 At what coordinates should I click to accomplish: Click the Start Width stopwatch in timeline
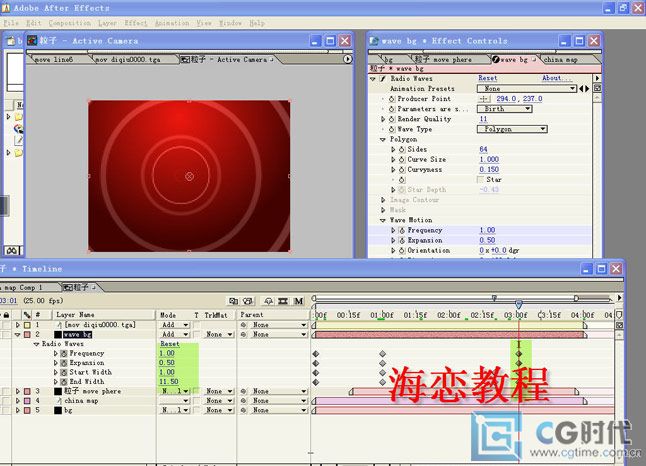click(64, 372)
